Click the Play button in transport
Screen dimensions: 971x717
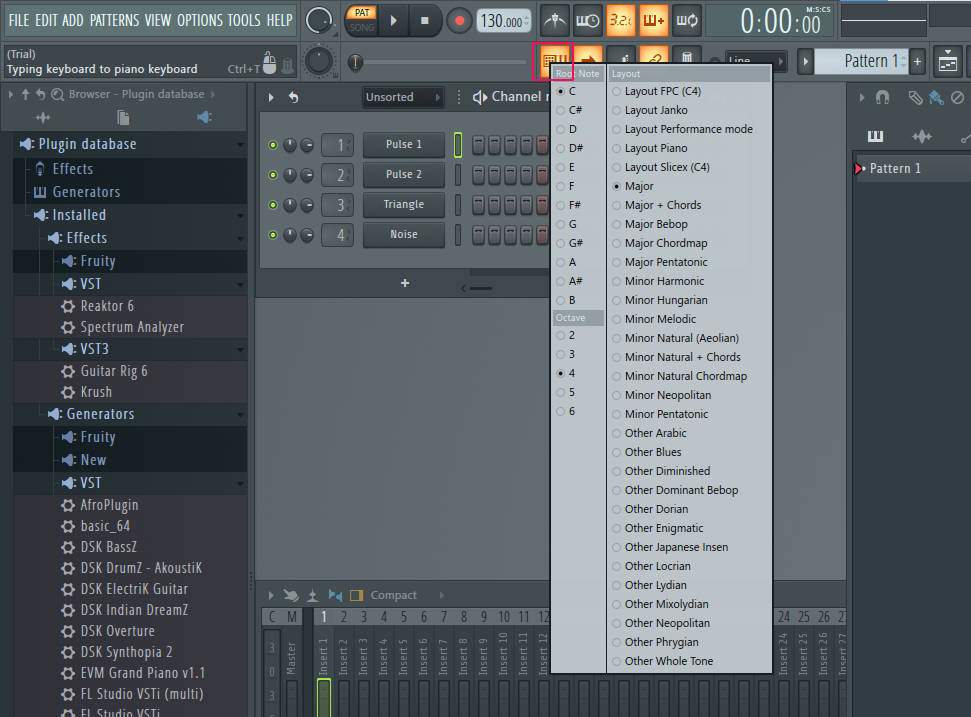point(394,20)
